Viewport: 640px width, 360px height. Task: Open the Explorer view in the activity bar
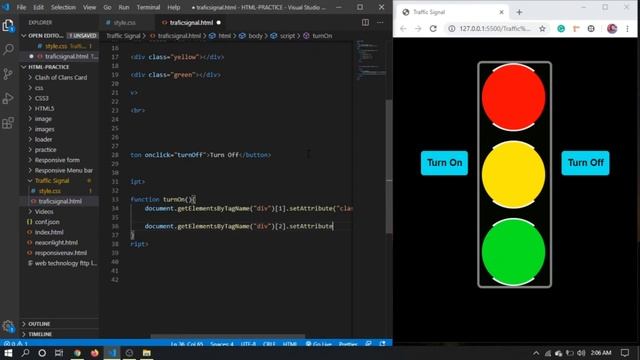8,26
